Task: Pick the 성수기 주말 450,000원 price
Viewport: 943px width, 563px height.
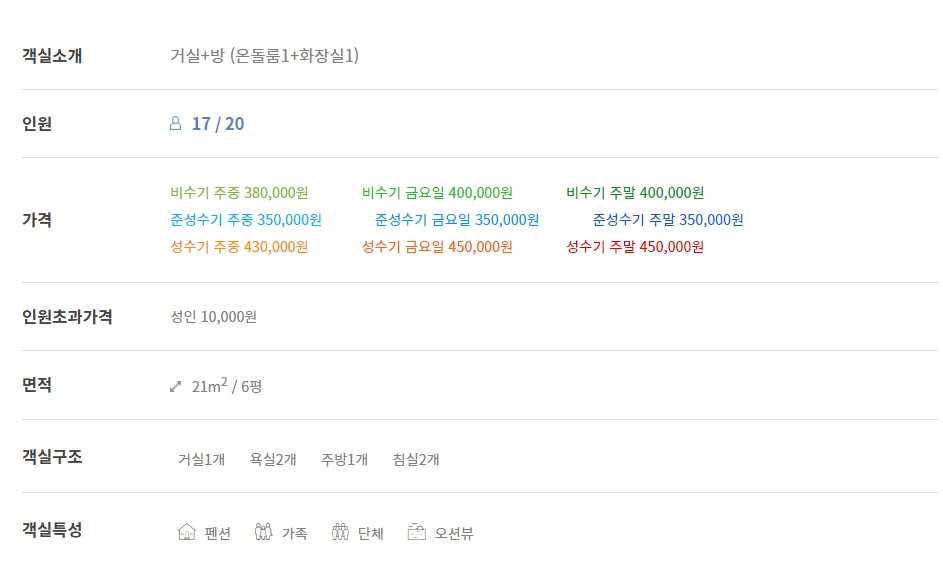Action: [x=635, y=247]
